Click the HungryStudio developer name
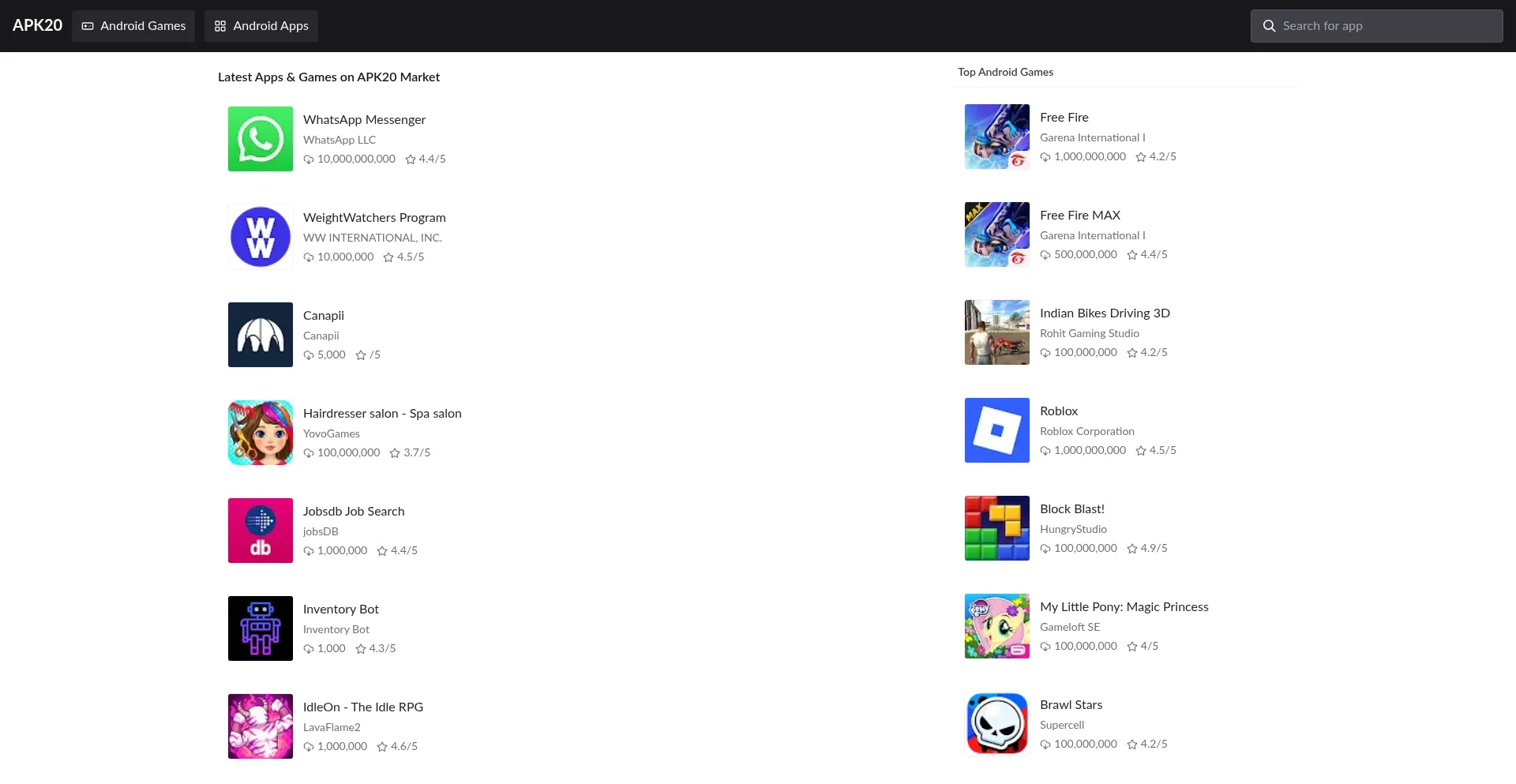 click(x=1073, y=529)
